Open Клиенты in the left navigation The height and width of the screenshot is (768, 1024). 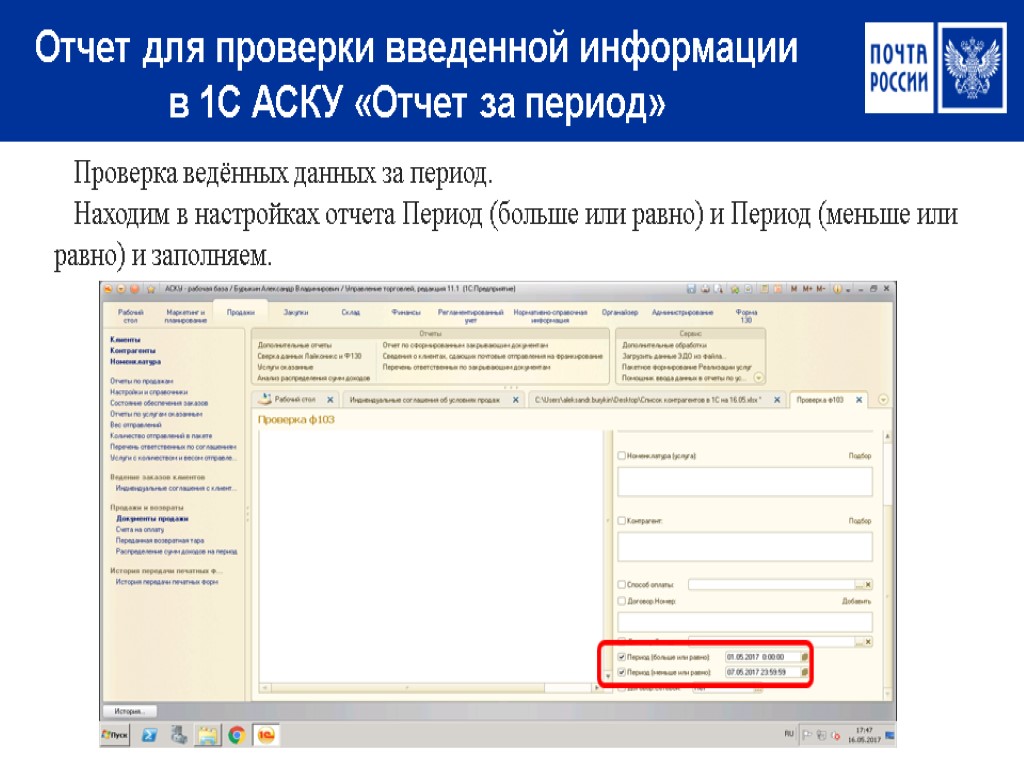125,340
